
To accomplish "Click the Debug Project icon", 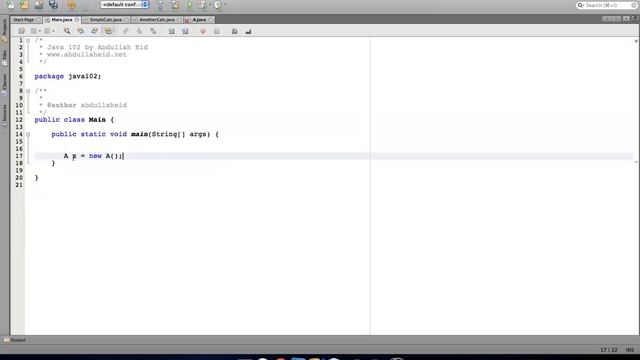I will coord(202,5).
